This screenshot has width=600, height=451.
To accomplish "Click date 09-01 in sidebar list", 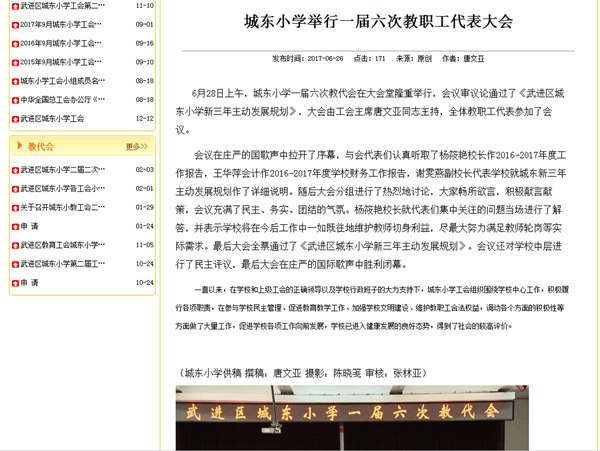I will click(145, 24).
